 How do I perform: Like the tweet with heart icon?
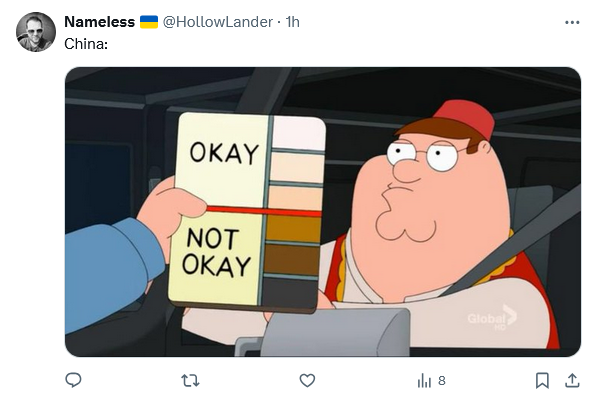307,381
